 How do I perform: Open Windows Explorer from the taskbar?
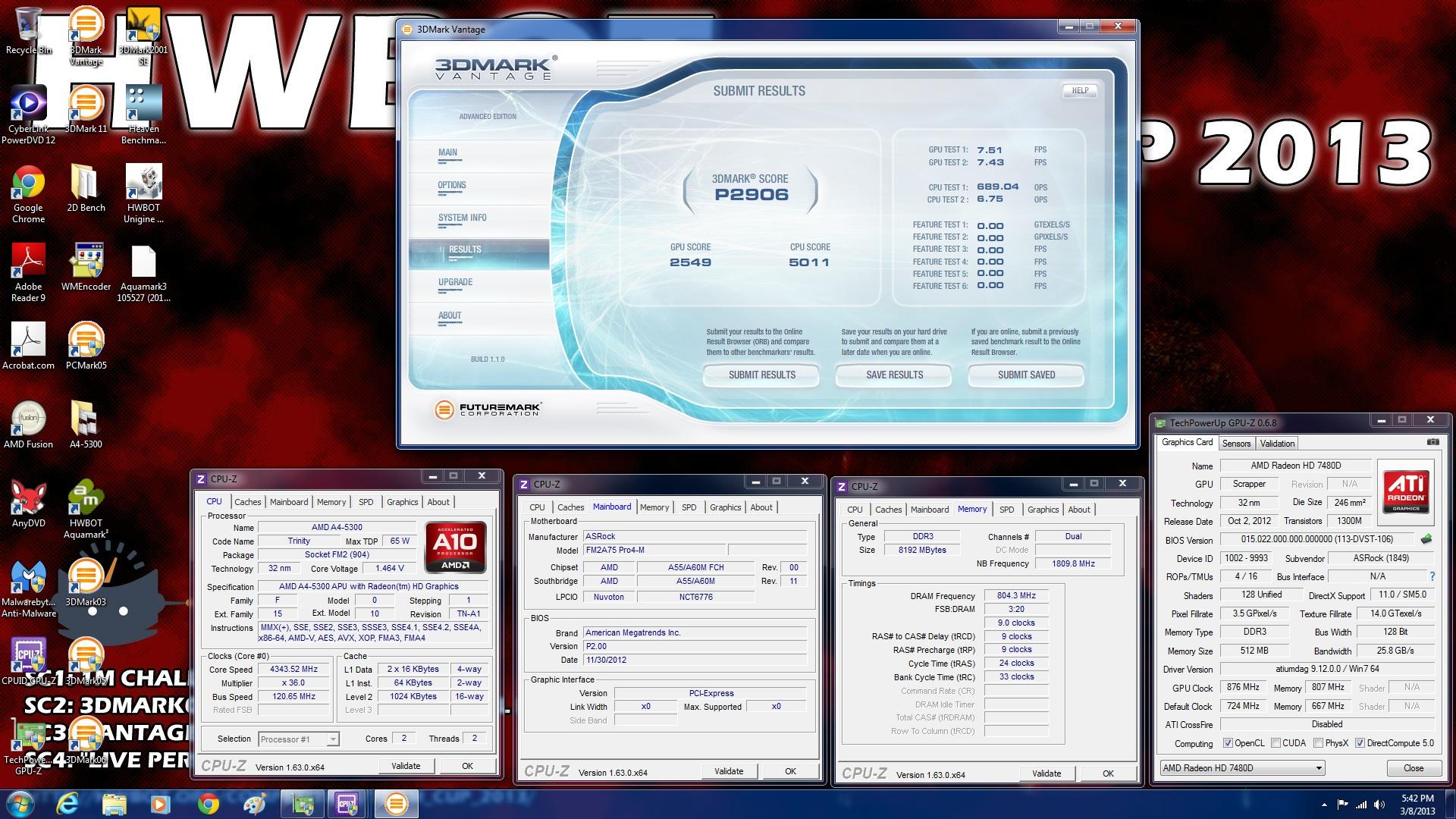114,804
